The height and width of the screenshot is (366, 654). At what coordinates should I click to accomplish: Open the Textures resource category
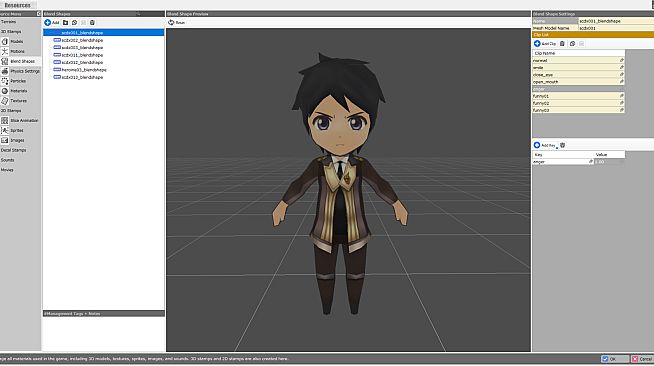point(20,101)
